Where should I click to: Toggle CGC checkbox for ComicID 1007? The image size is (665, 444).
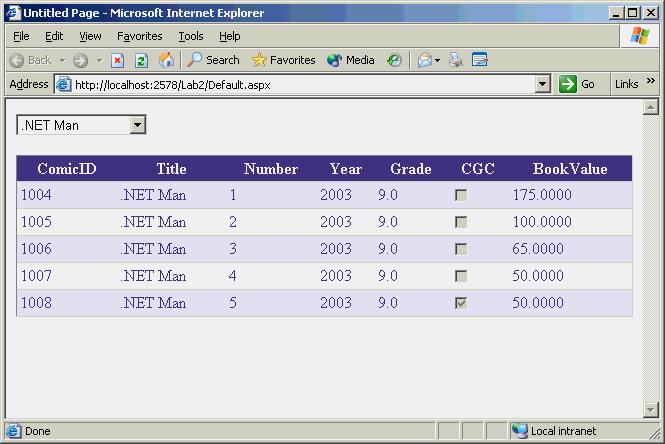click(461, 276)
